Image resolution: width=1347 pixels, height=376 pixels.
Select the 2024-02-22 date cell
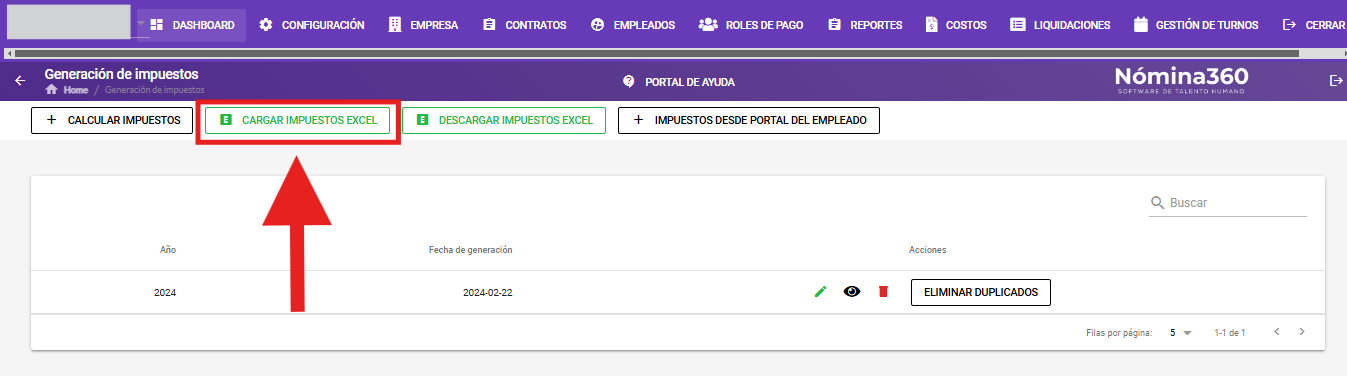pos(488,293)
